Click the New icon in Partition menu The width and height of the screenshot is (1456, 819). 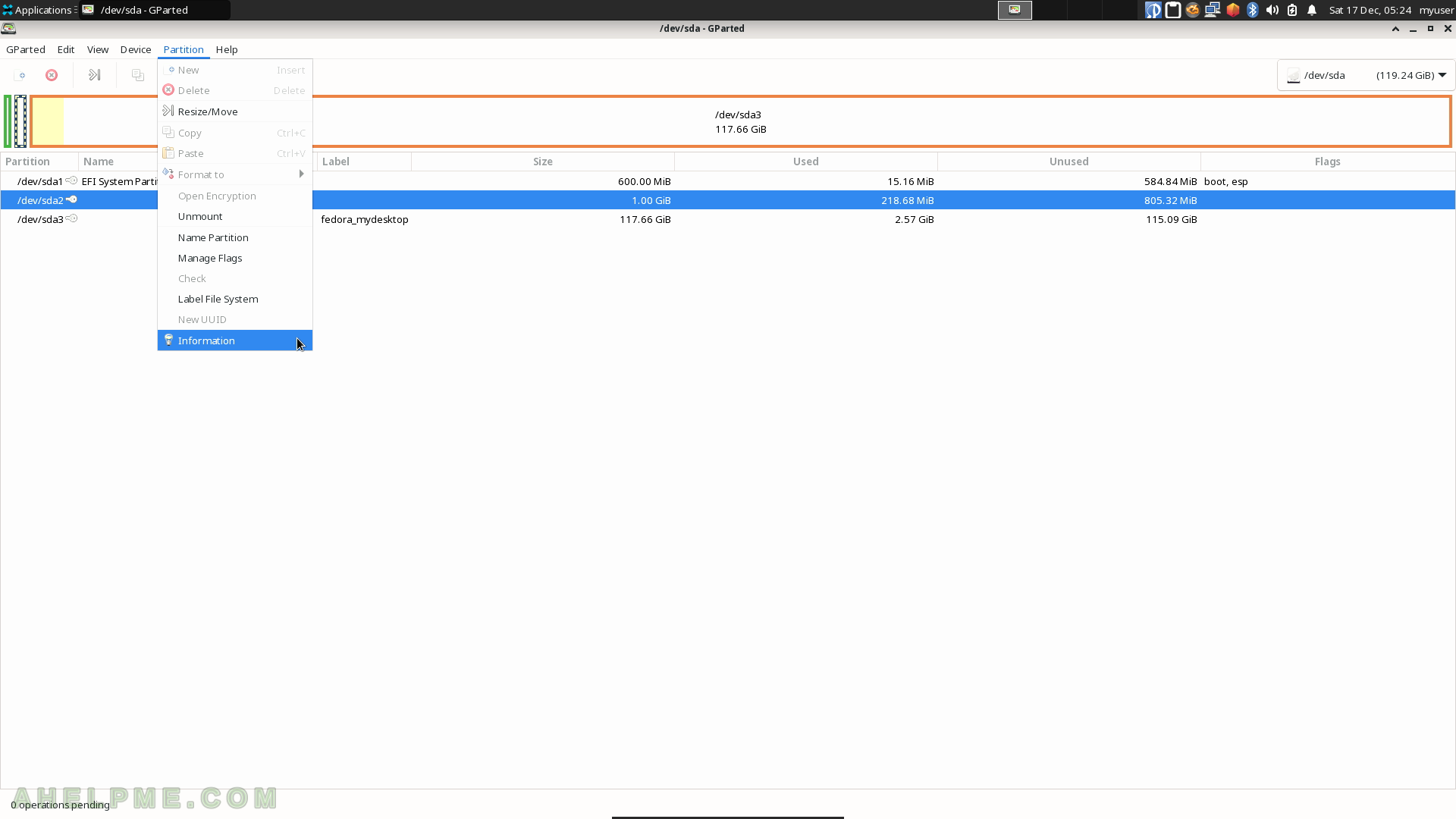(170, 69)
